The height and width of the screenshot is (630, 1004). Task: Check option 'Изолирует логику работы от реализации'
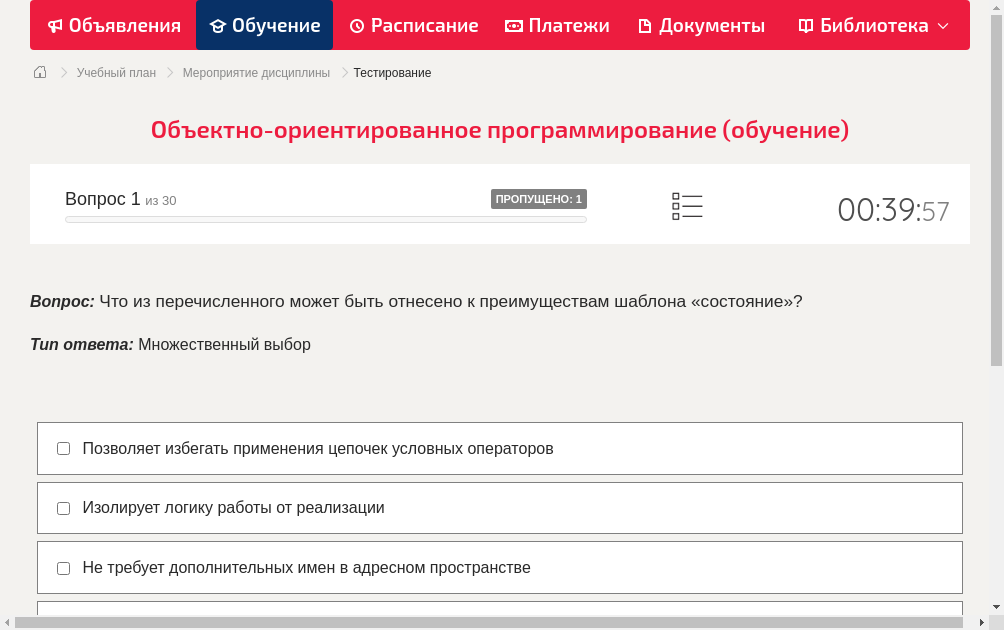(x=63, y=508)
